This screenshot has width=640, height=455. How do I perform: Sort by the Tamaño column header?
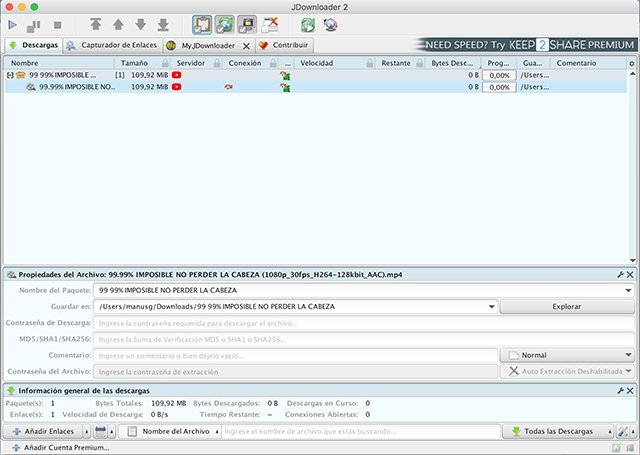(134, 63)
